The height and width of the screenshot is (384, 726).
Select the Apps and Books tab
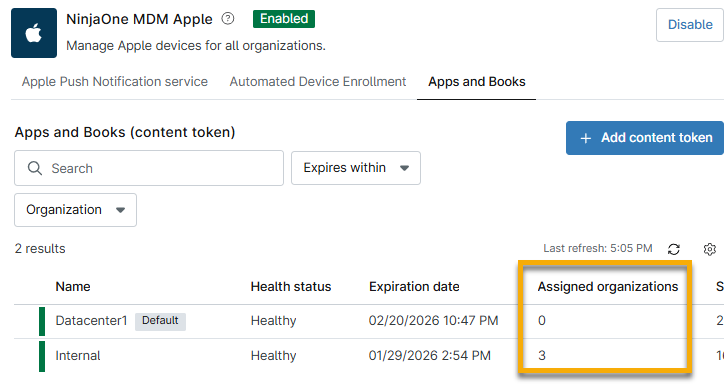476,82
